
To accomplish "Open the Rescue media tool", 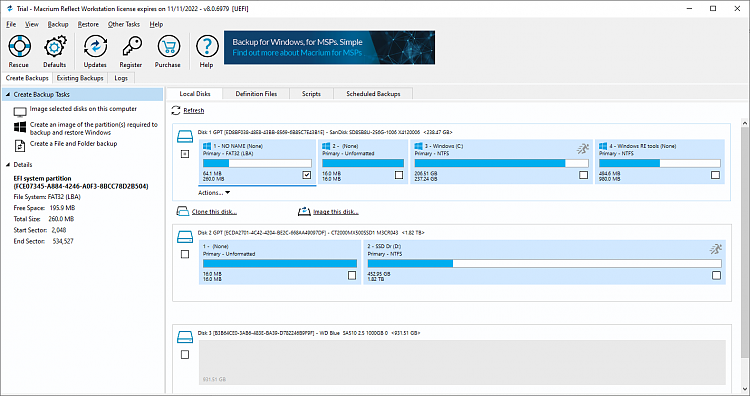I will (x=19, y=47).
